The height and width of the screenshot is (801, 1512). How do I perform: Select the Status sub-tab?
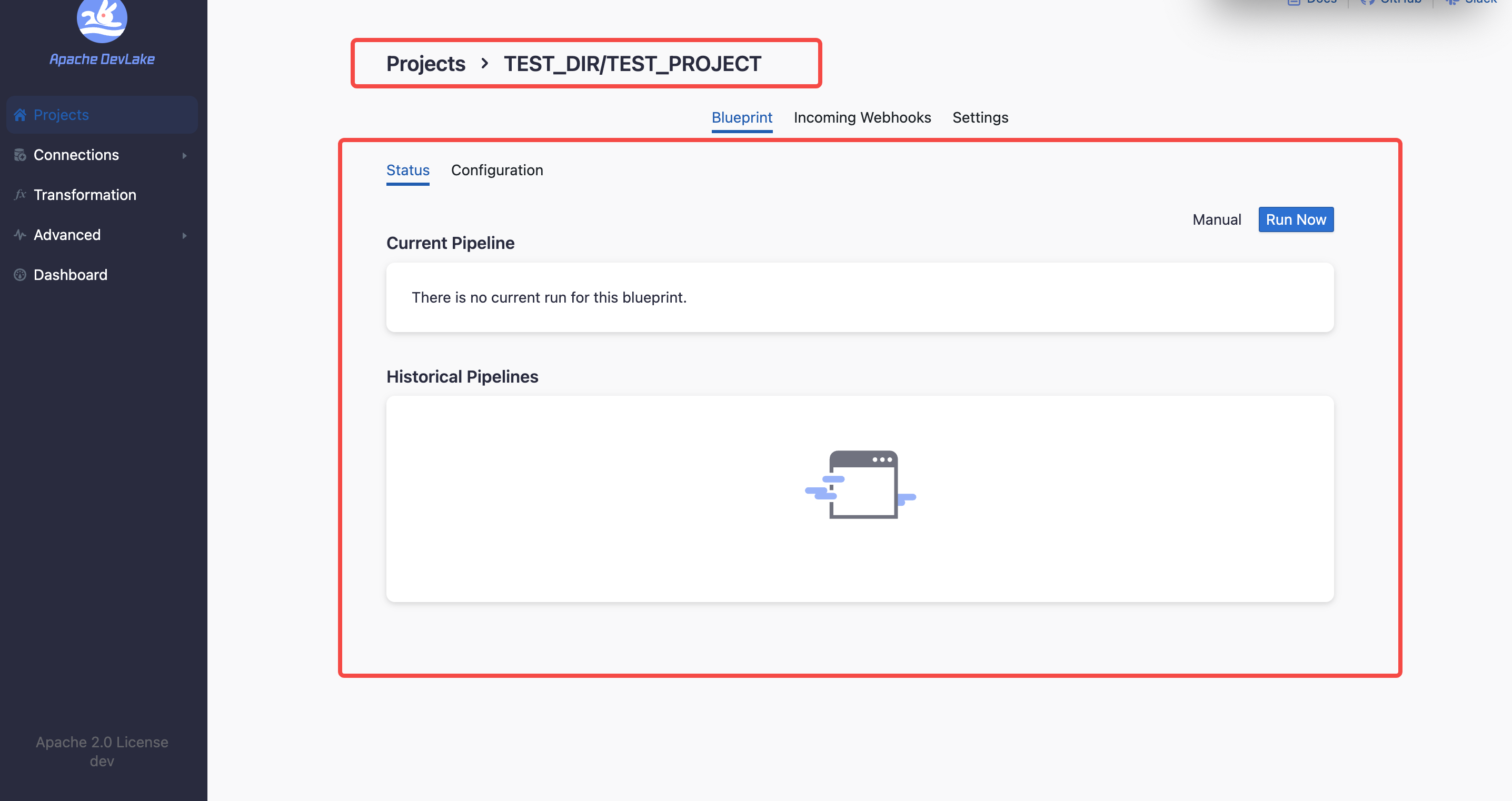tap(407, 170)
